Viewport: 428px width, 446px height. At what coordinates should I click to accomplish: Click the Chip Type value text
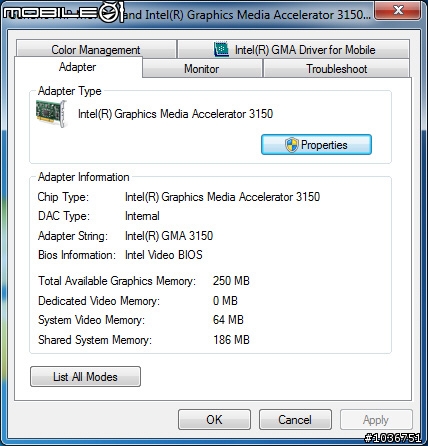click(x=223, y=197)
